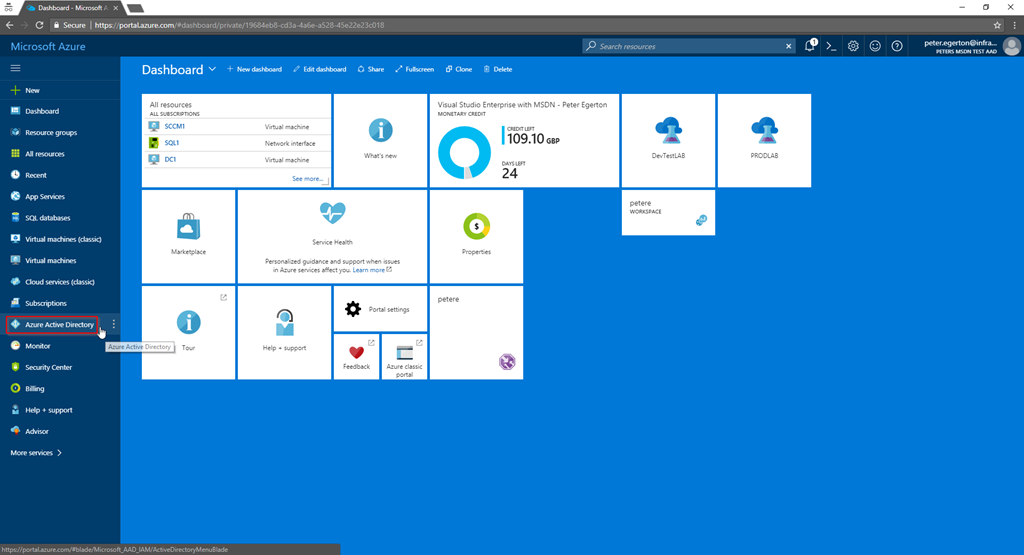Open Resource groups from sidebar

click(x=50, y=132)
